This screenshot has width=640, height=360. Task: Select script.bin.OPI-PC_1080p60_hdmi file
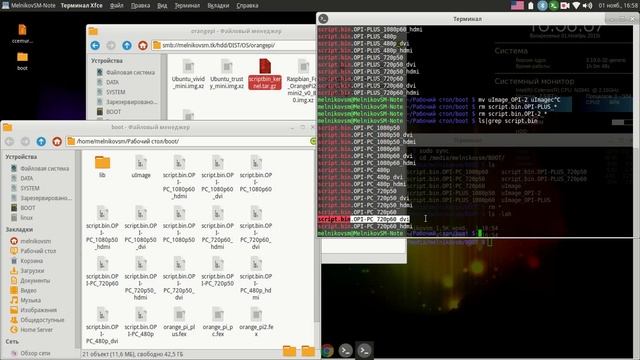(x=179, y=177)
